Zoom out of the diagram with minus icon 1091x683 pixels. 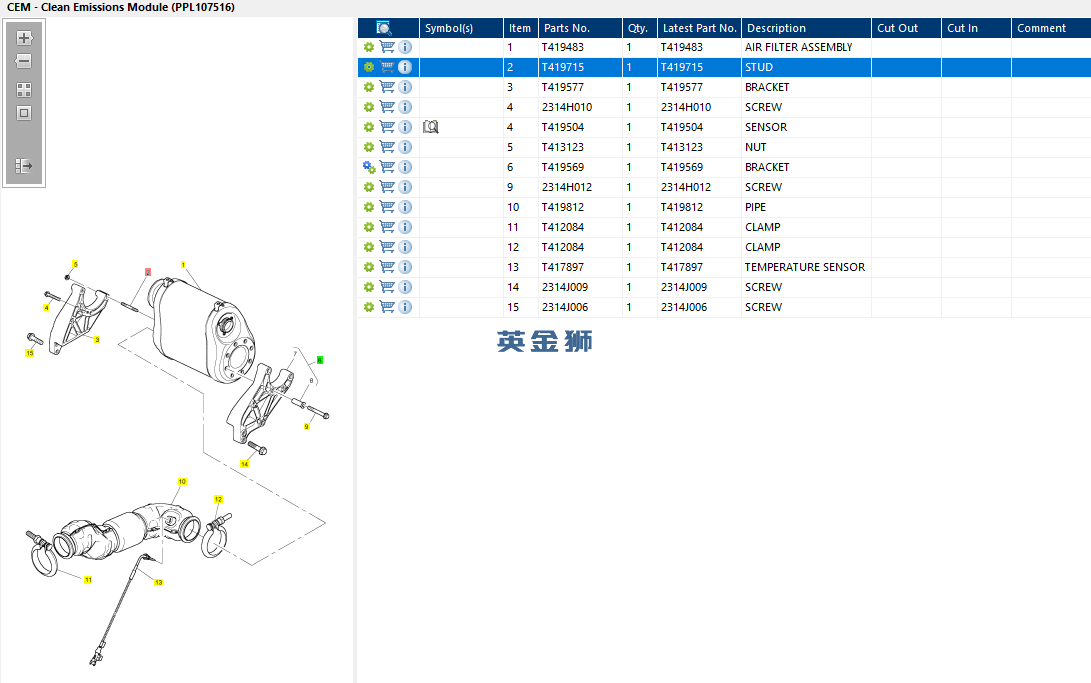pyautogui.click(x=24, y=61)
